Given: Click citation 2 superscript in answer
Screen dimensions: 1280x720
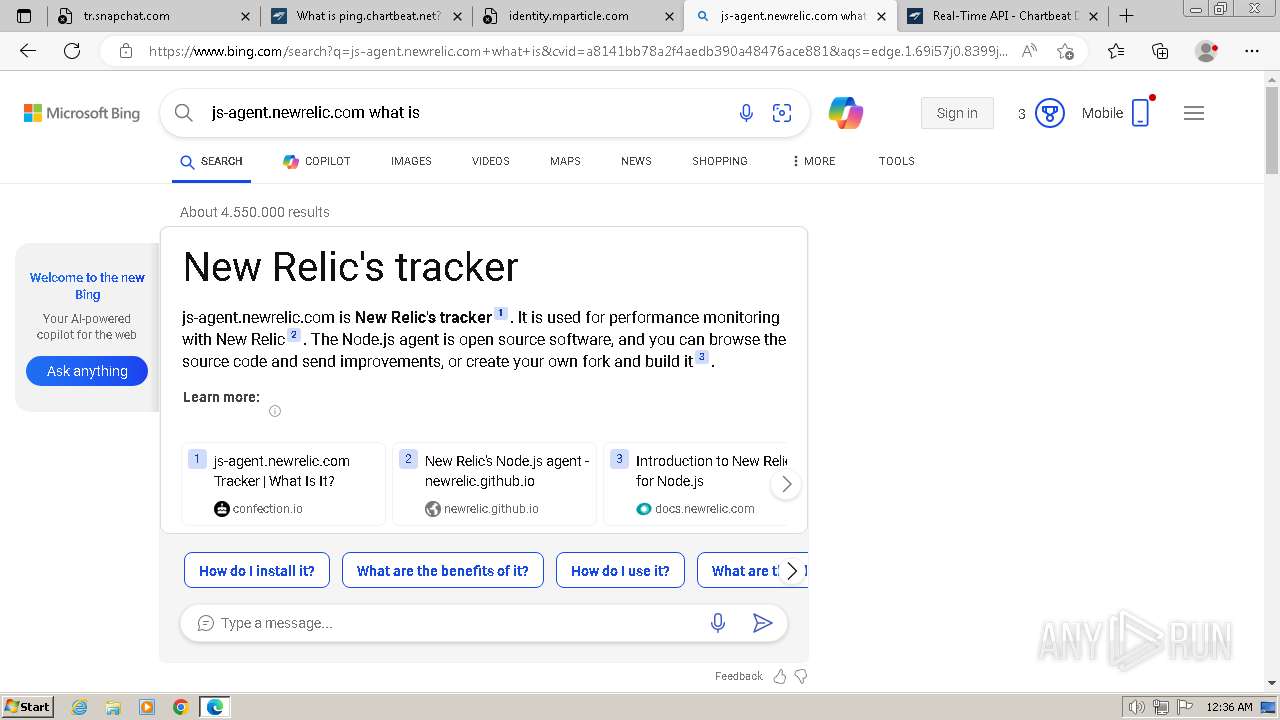Looking at the screenshot, I should (x=294, y=335).
